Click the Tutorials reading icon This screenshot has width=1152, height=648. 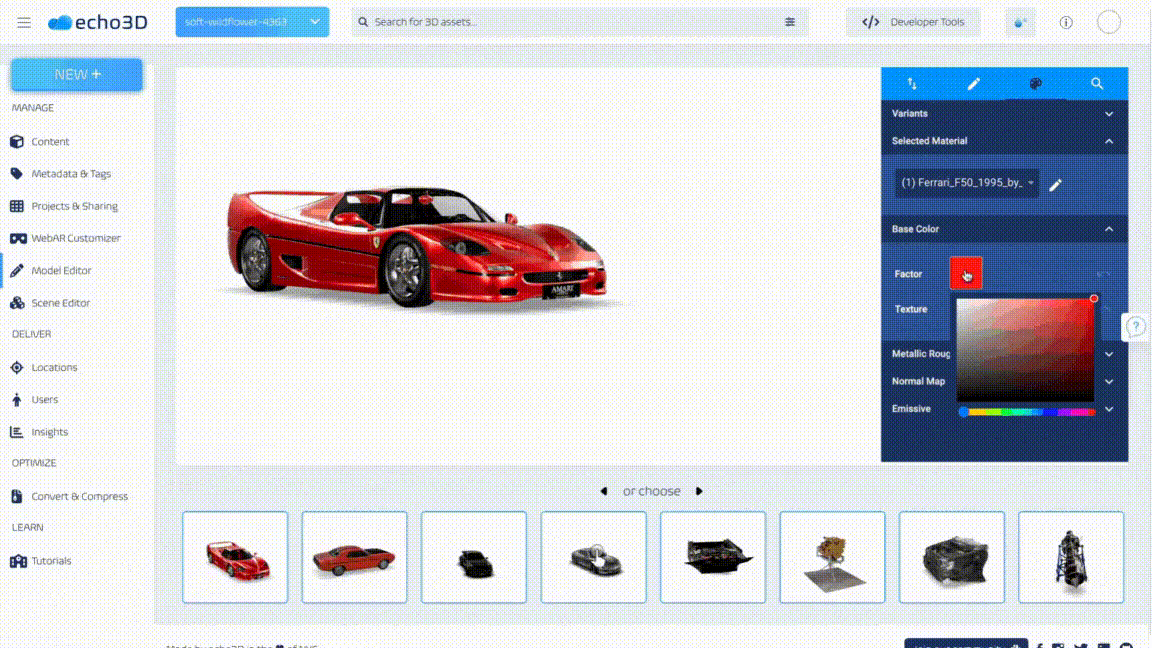(18, 561)
